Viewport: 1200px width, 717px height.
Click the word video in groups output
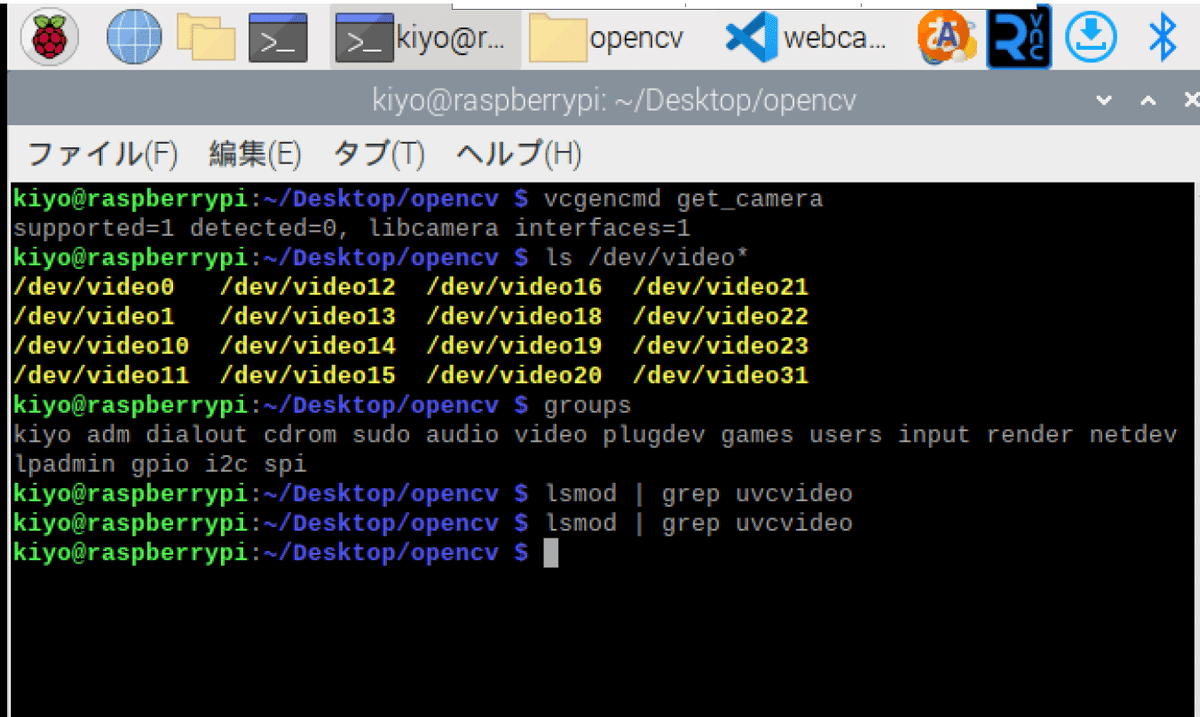pyautogui.click(x=551, y=435)
